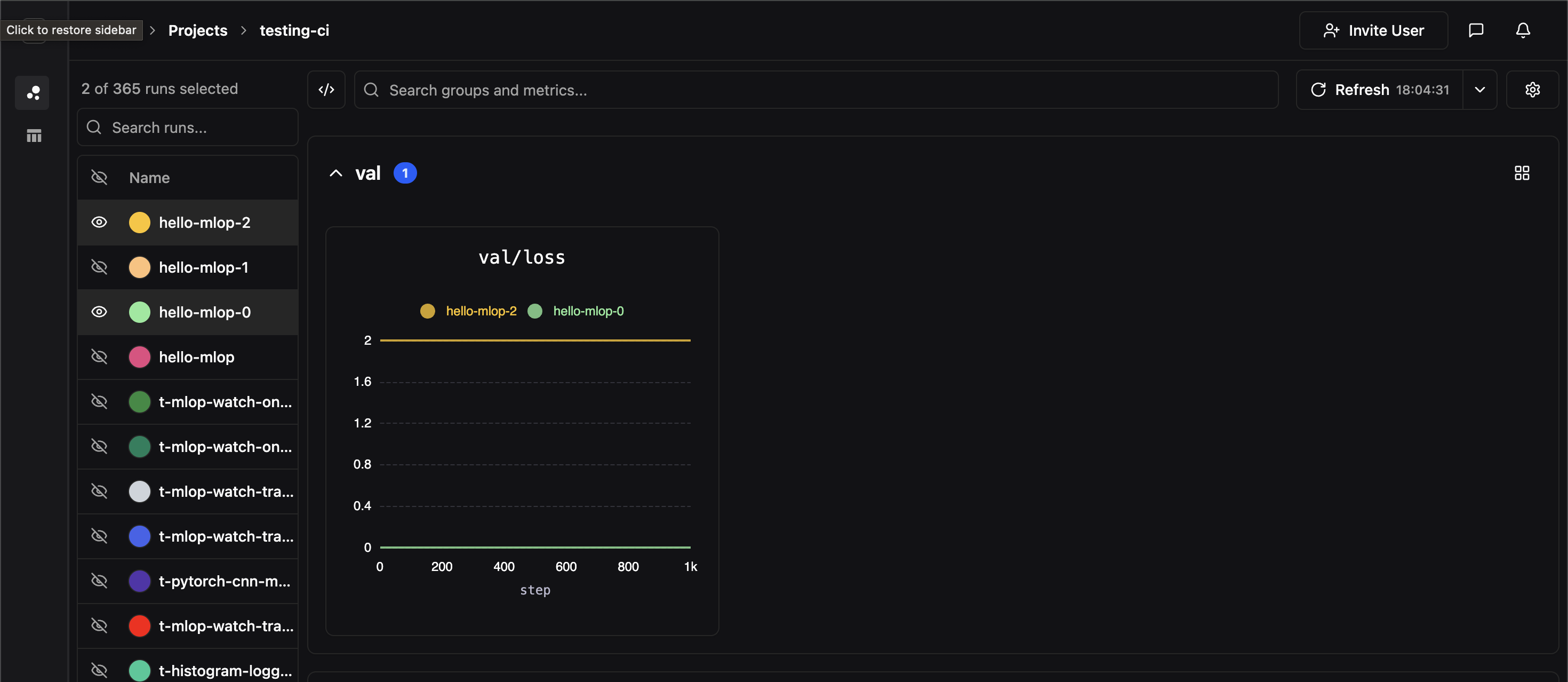1568x682 pixels.
Task: Toggle all runs via the Name header eye
Action: (x=99, y=177)
